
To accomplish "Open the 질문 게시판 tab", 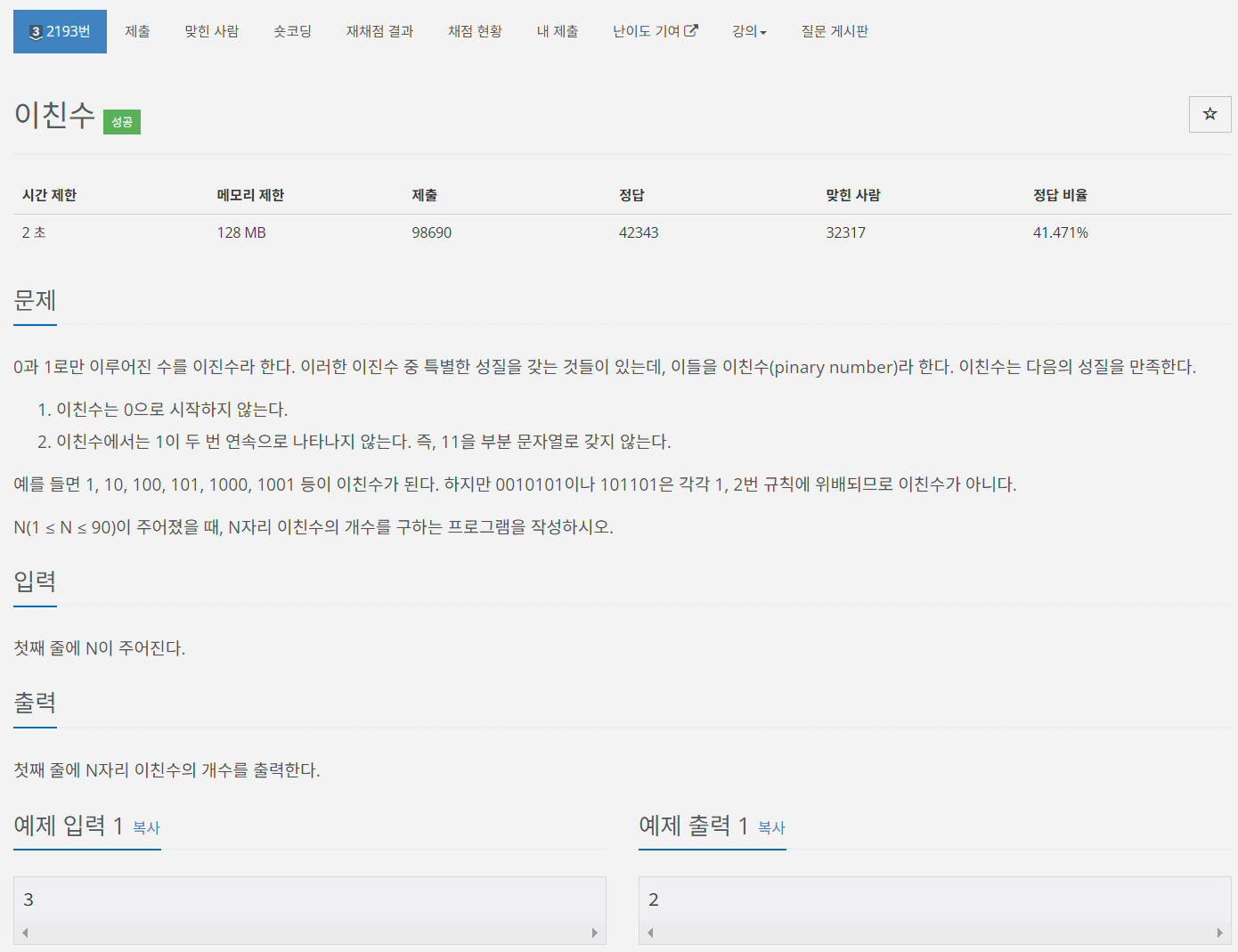I will pyautogui.click(x=835, y=31).
